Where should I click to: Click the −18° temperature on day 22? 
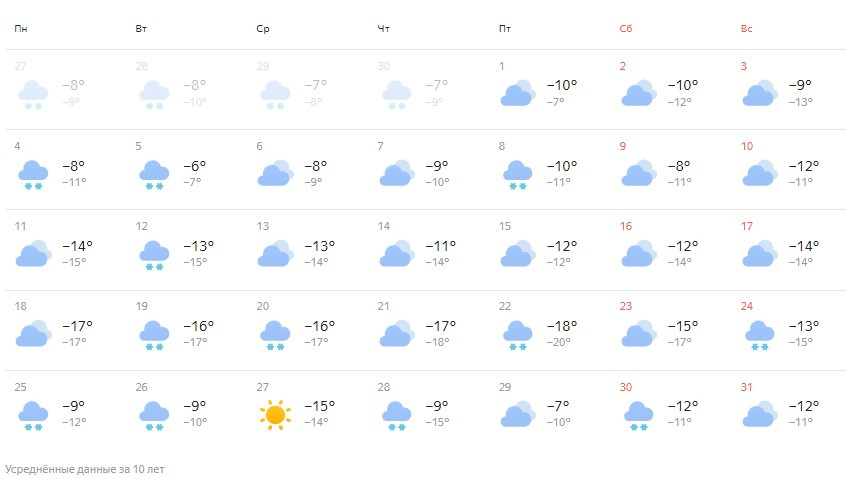(x=562, y=326)
